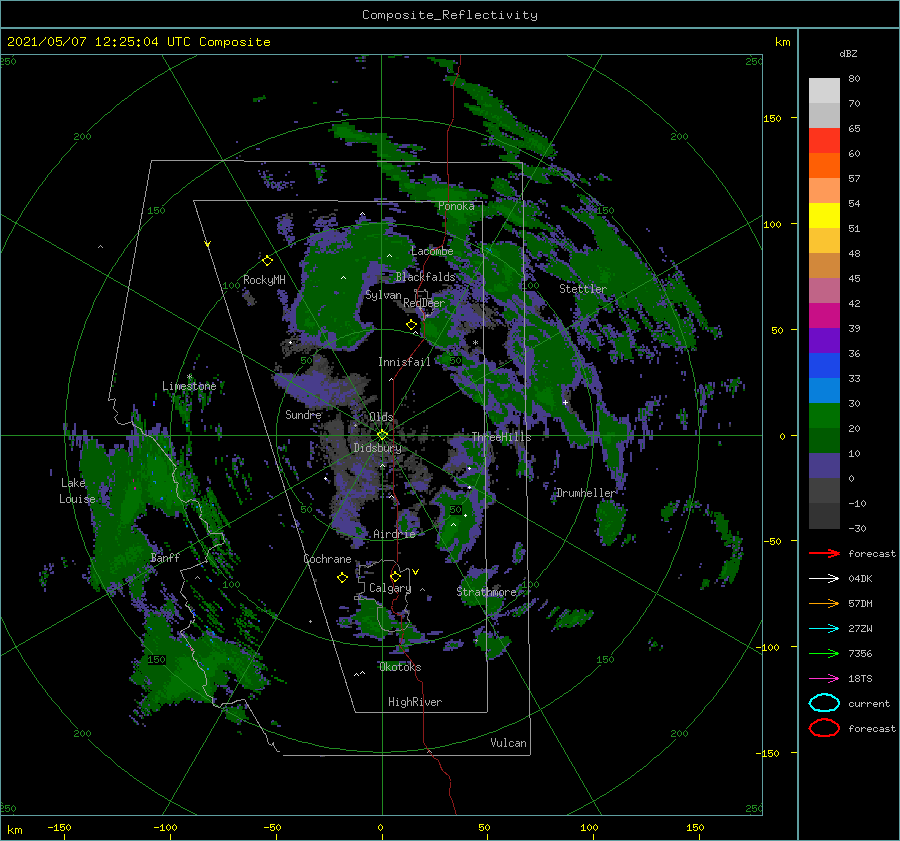Viewport: 900px width, 841px height.
Task: Click the Limestone label on the map
Action: click(x=189, y=386)
